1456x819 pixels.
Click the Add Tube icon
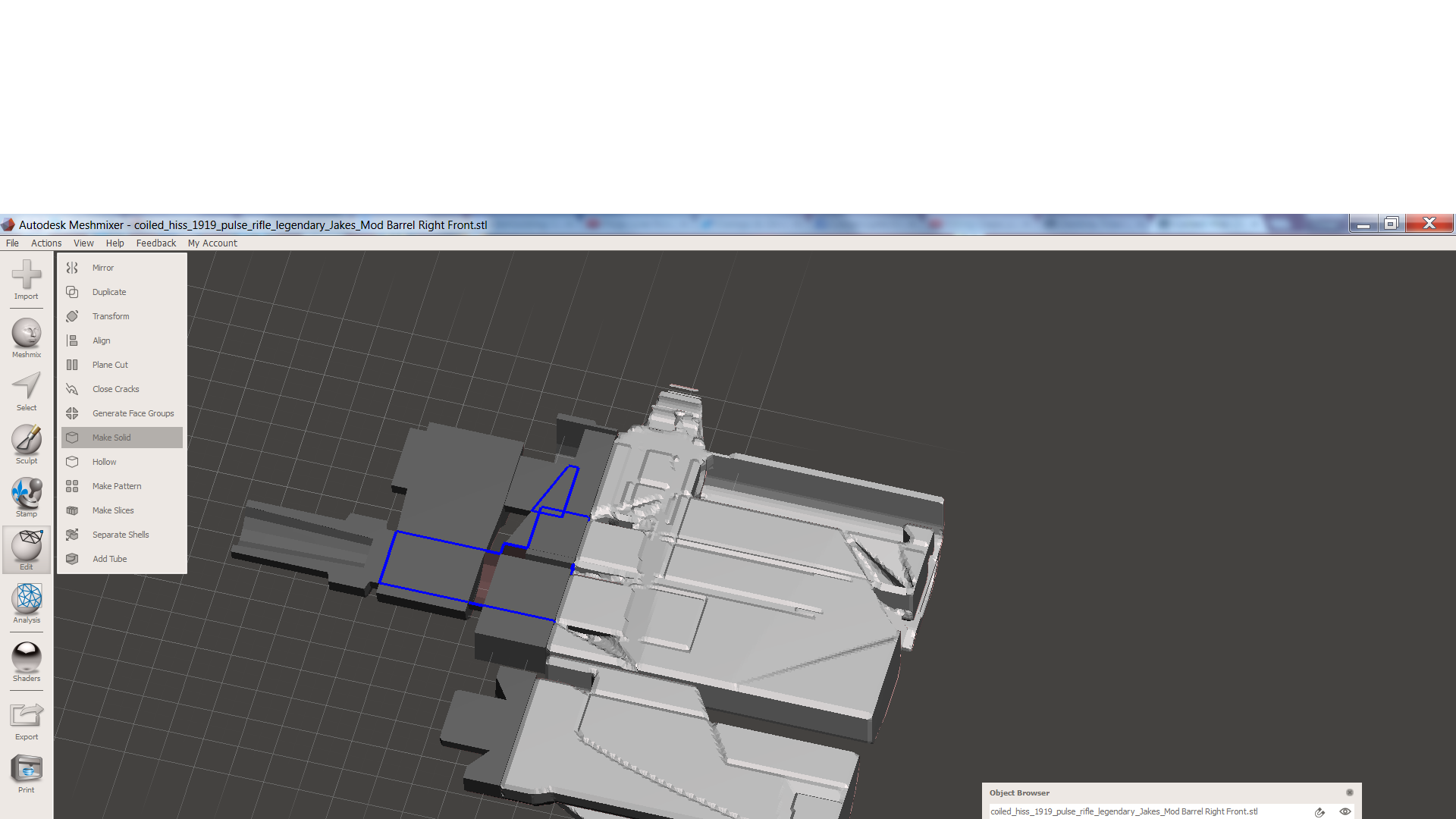(72, 559)
